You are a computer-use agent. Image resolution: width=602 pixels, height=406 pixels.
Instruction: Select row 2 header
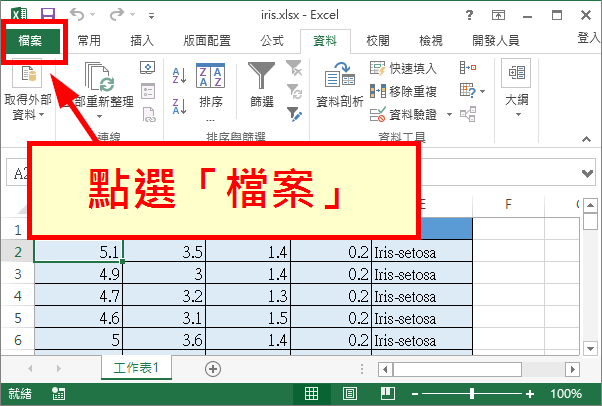(x=18, y=252)
